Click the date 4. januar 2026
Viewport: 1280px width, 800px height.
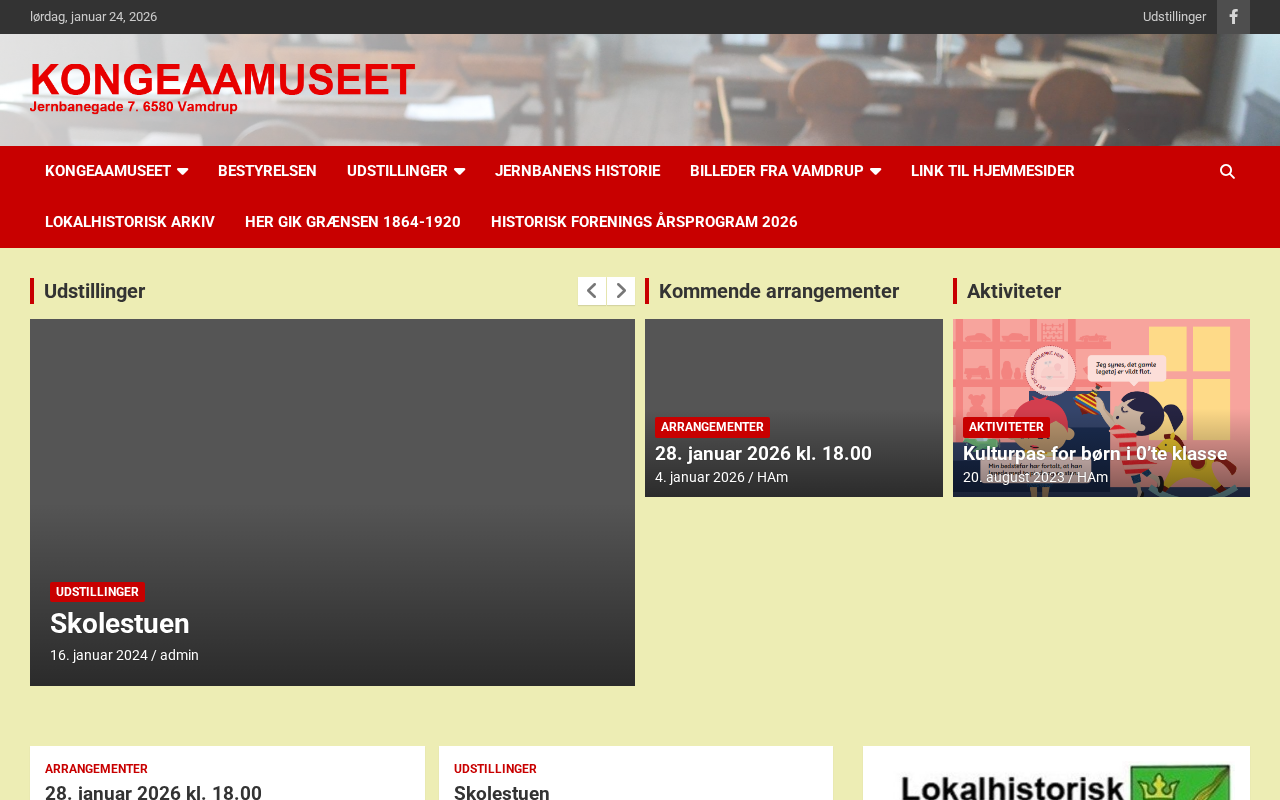click(x=700, y=477)
